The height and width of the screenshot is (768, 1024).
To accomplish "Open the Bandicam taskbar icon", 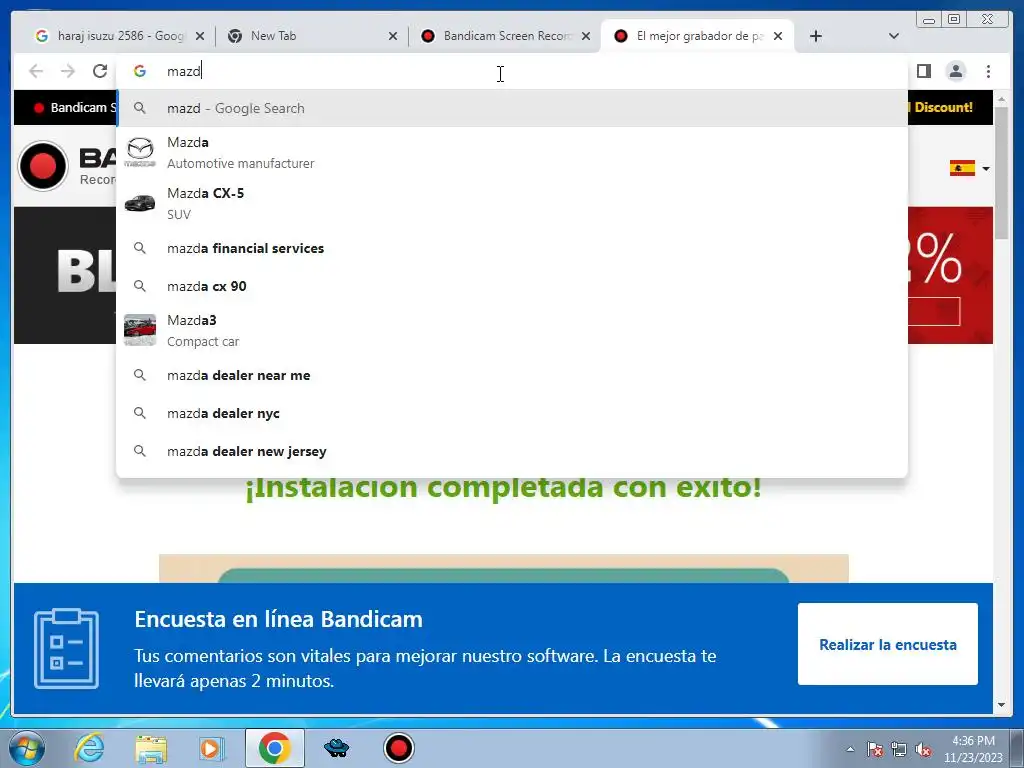I will tap(398, 748).
